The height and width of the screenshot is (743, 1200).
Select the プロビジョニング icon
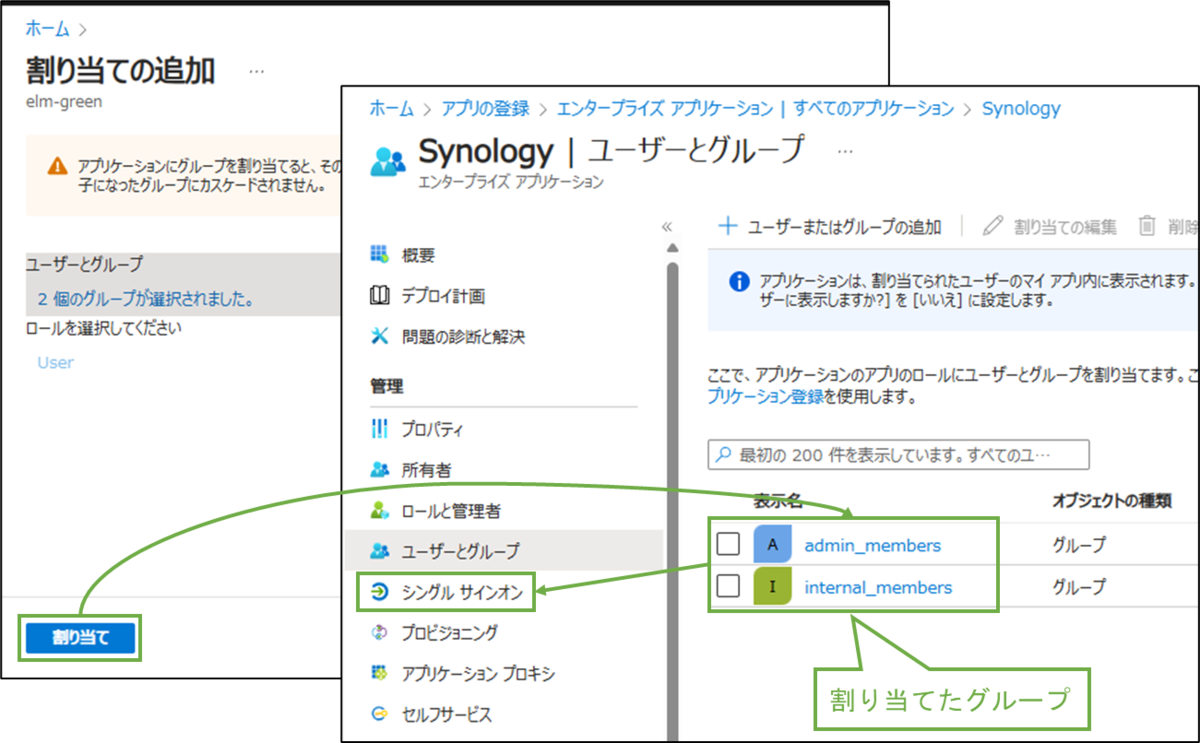tap(379, 633)
